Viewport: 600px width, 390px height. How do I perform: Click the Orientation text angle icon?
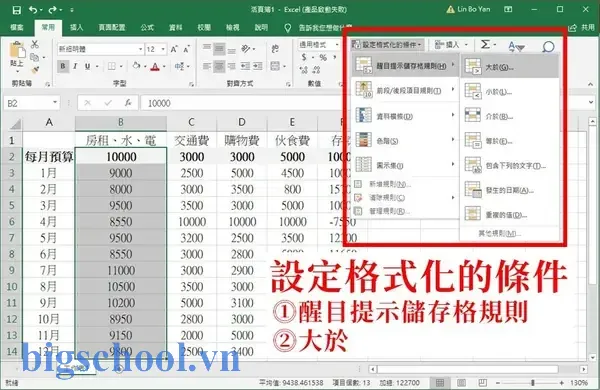(x=246, y=49)
